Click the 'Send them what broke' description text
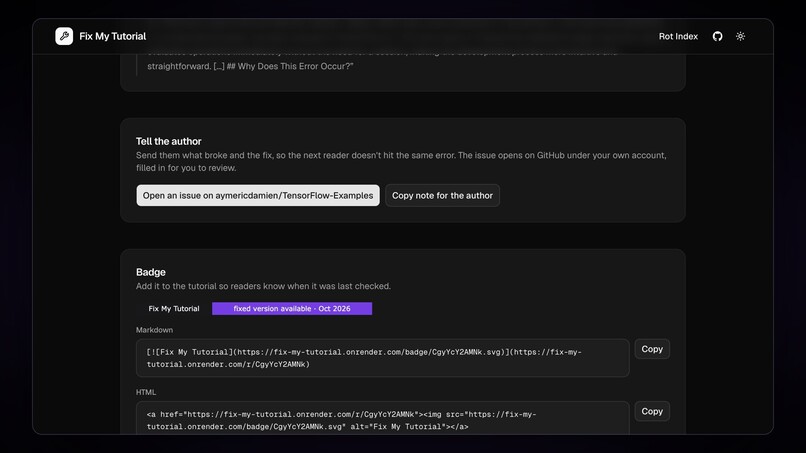The width and height of the screenshot is (806, 453). click(401, 161)
